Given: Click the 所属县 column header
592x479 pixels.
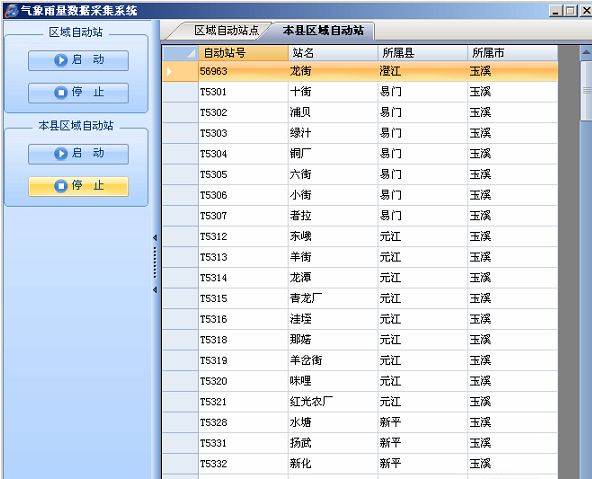Looking at the screenshot, I should [423, 53].
